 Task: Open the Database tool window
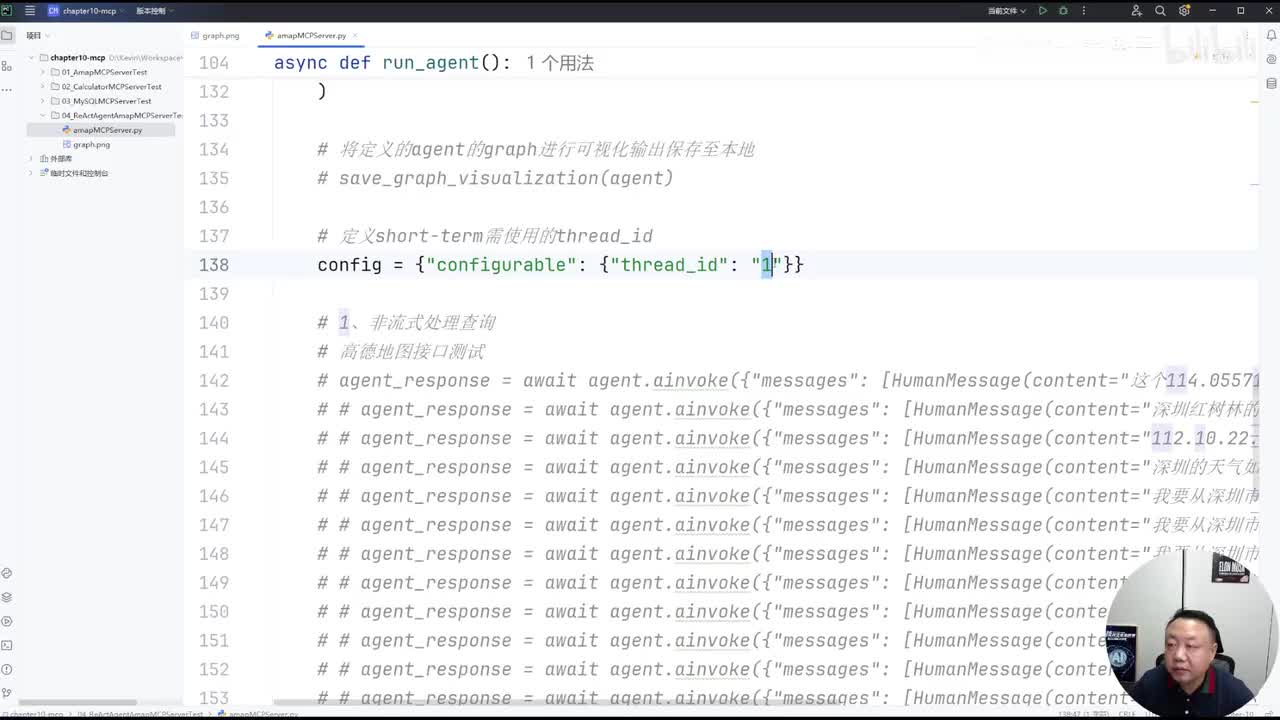(1272, 84)
